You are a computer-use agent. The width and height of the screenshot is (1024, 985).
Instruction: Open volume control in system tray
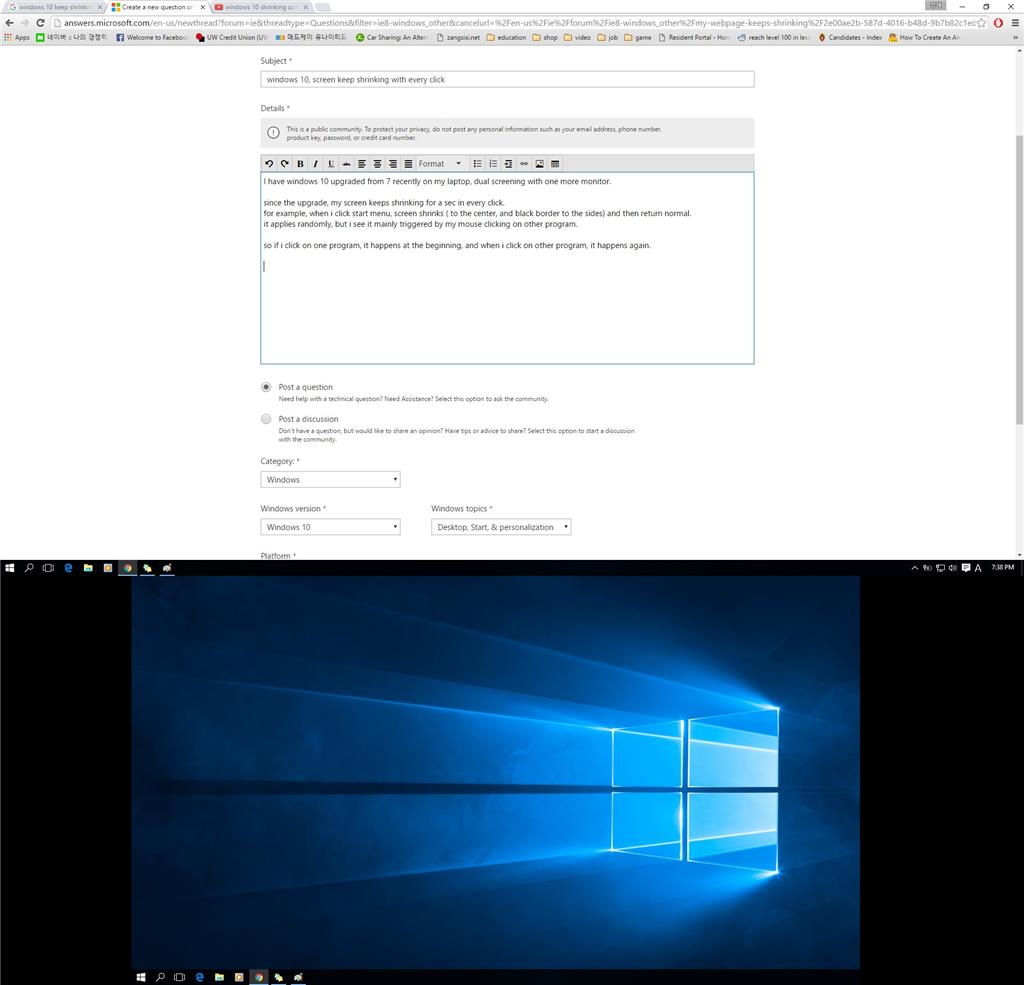point(953,568)
